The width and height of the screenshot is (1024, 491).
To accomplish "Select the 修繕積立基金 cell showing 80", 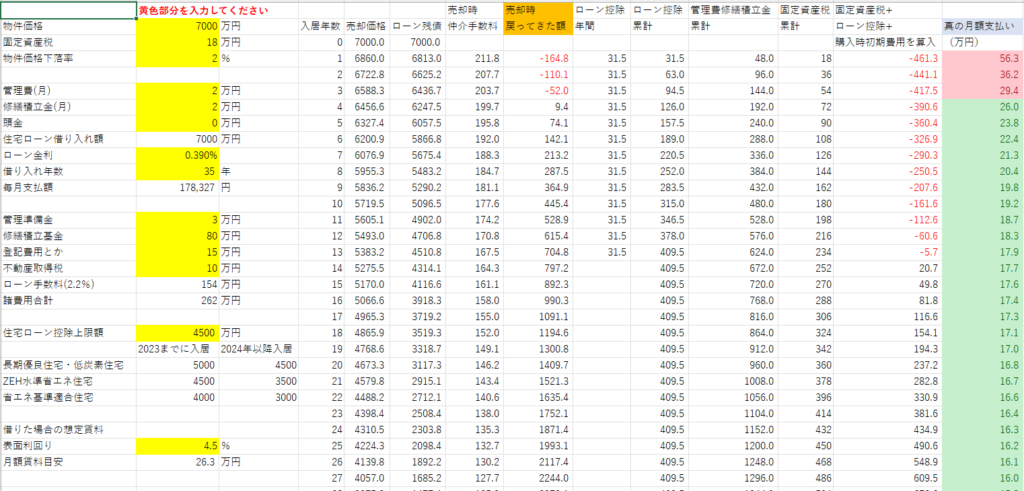I will [x=178, y=235].
